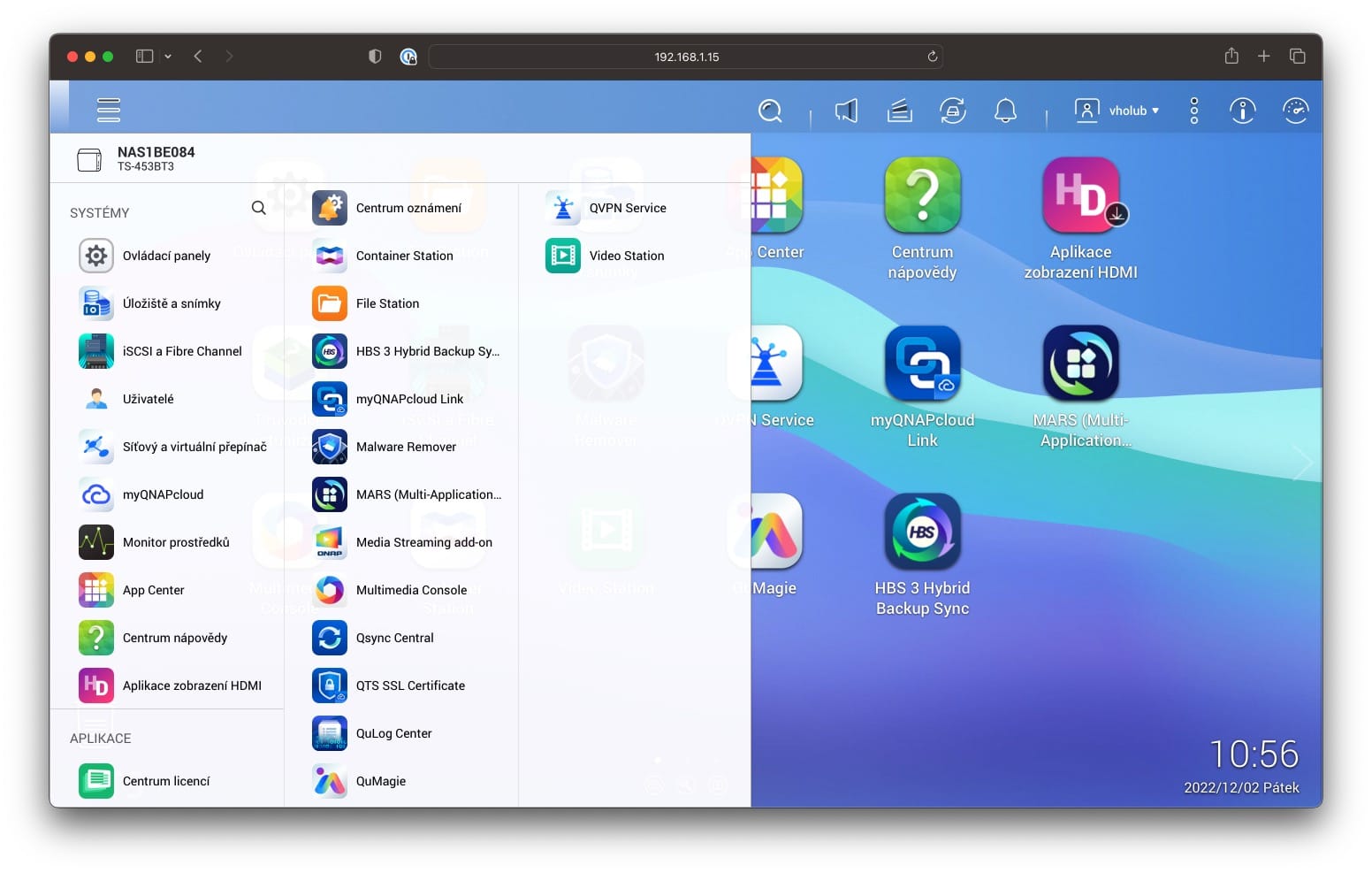Expand Safari tab group dropdown arrow
Screen dimensions: 1372x873
pyautogui.click(x=168, y=57)
